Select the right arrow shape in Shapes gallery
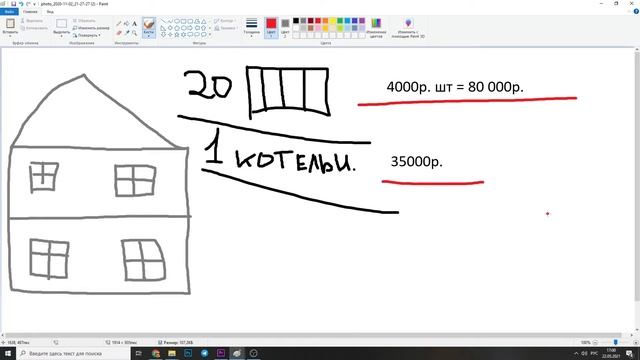 pyautogui.click(x=190, y=28)
